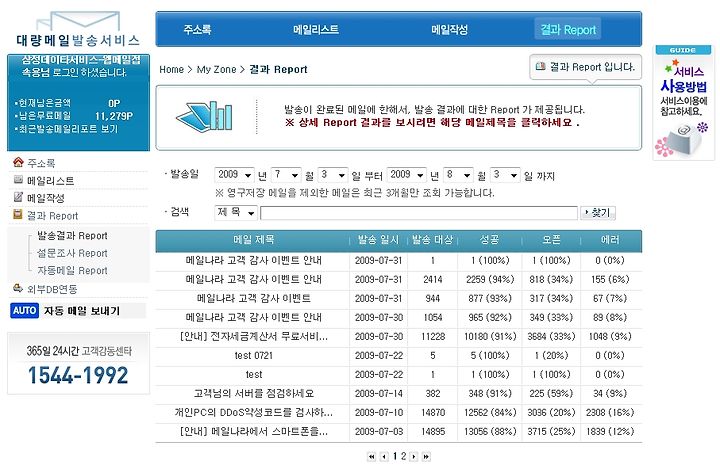Click error value 2308 (16%)

pos(610,412)
